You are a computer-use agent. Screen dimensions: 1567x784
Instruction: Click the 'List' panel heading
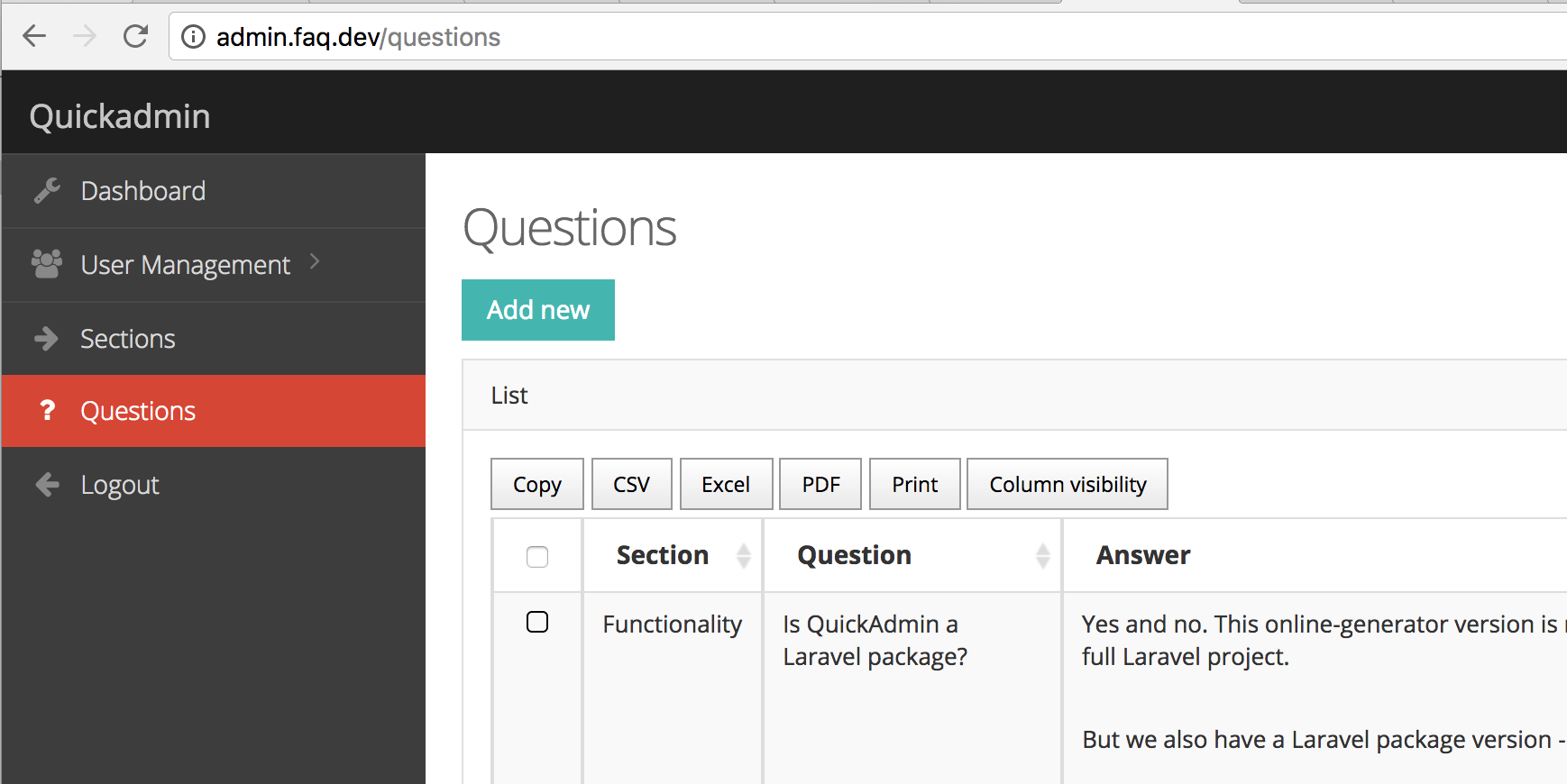509,395
